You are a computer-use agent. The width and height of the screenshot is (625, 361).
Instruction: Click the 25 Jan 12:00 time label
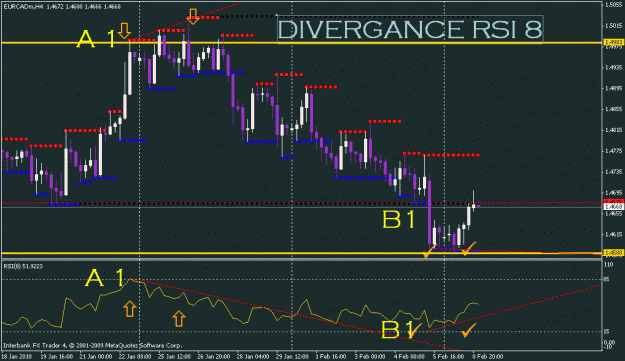click(x=174, y=356)
